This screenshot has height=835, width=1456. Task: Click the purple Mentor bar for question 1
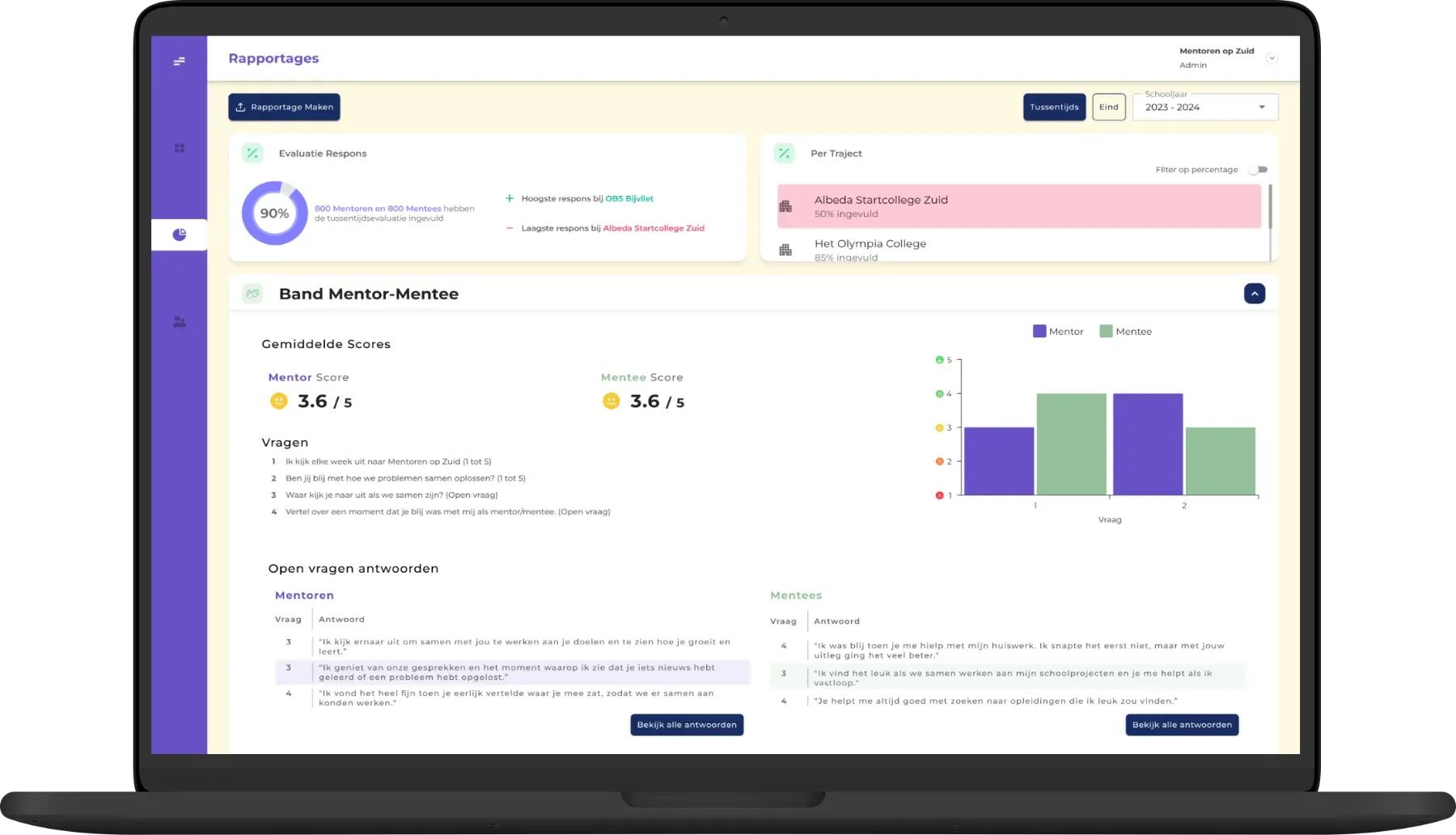point(999,461)
